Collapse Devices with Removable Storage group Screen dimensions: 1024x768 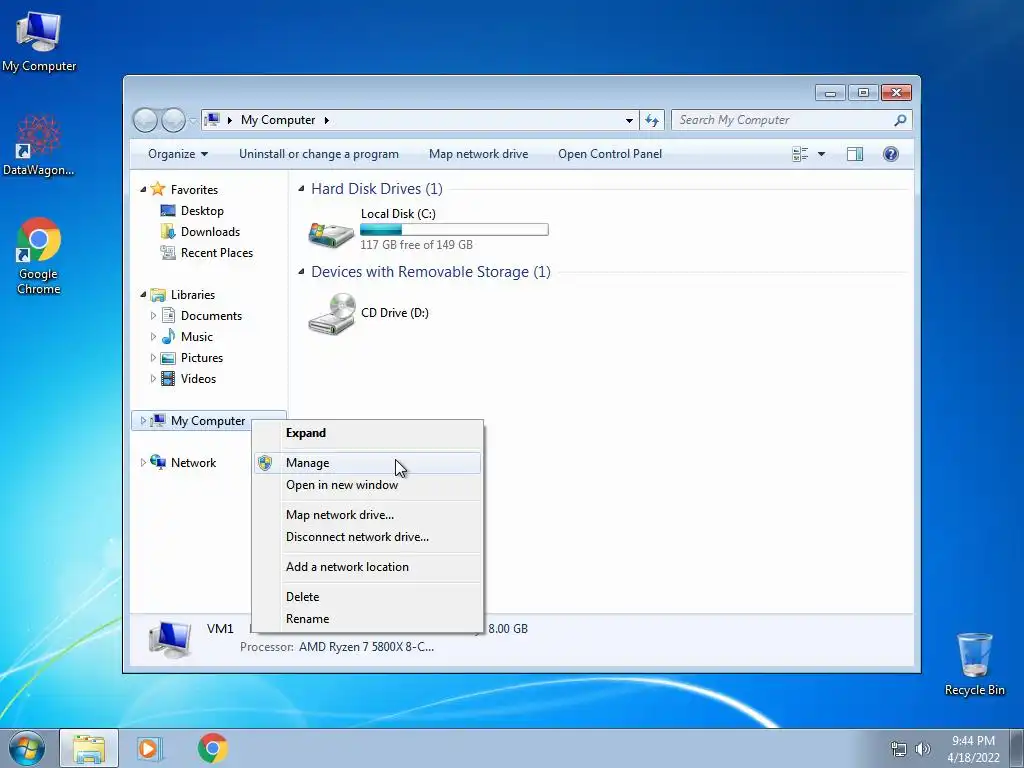pos(301,272)
